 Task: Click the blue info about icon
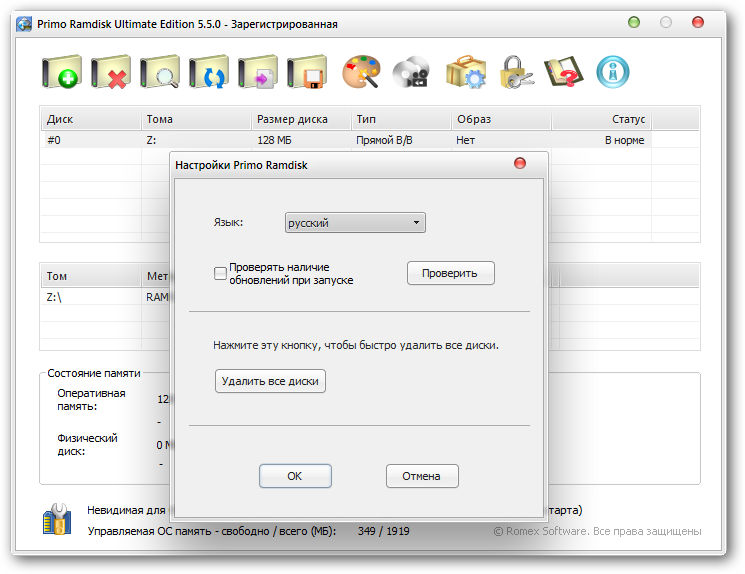point(613,72)
